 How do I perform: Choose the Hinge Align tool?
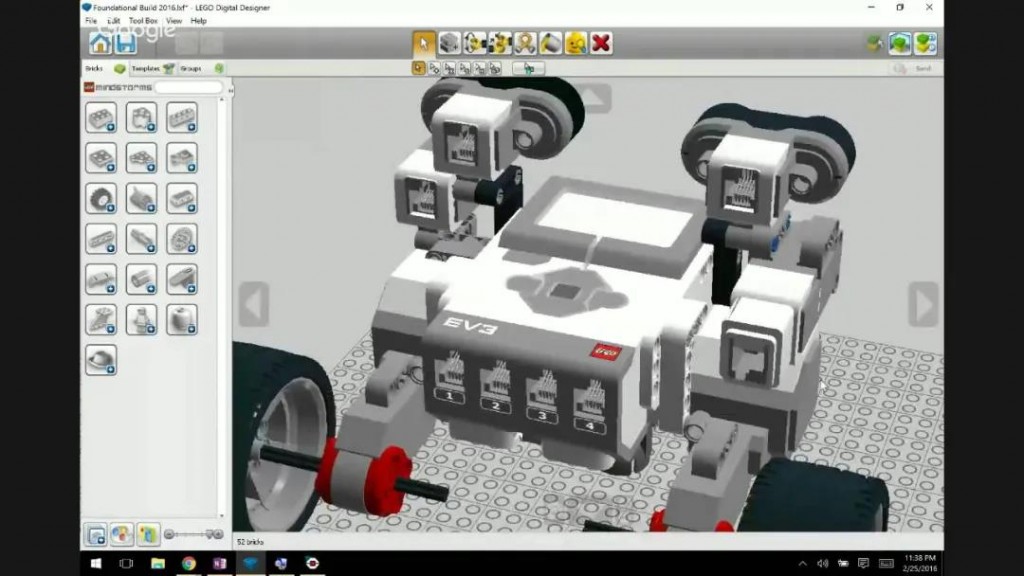pyautogui.click(x=500, y=44)
